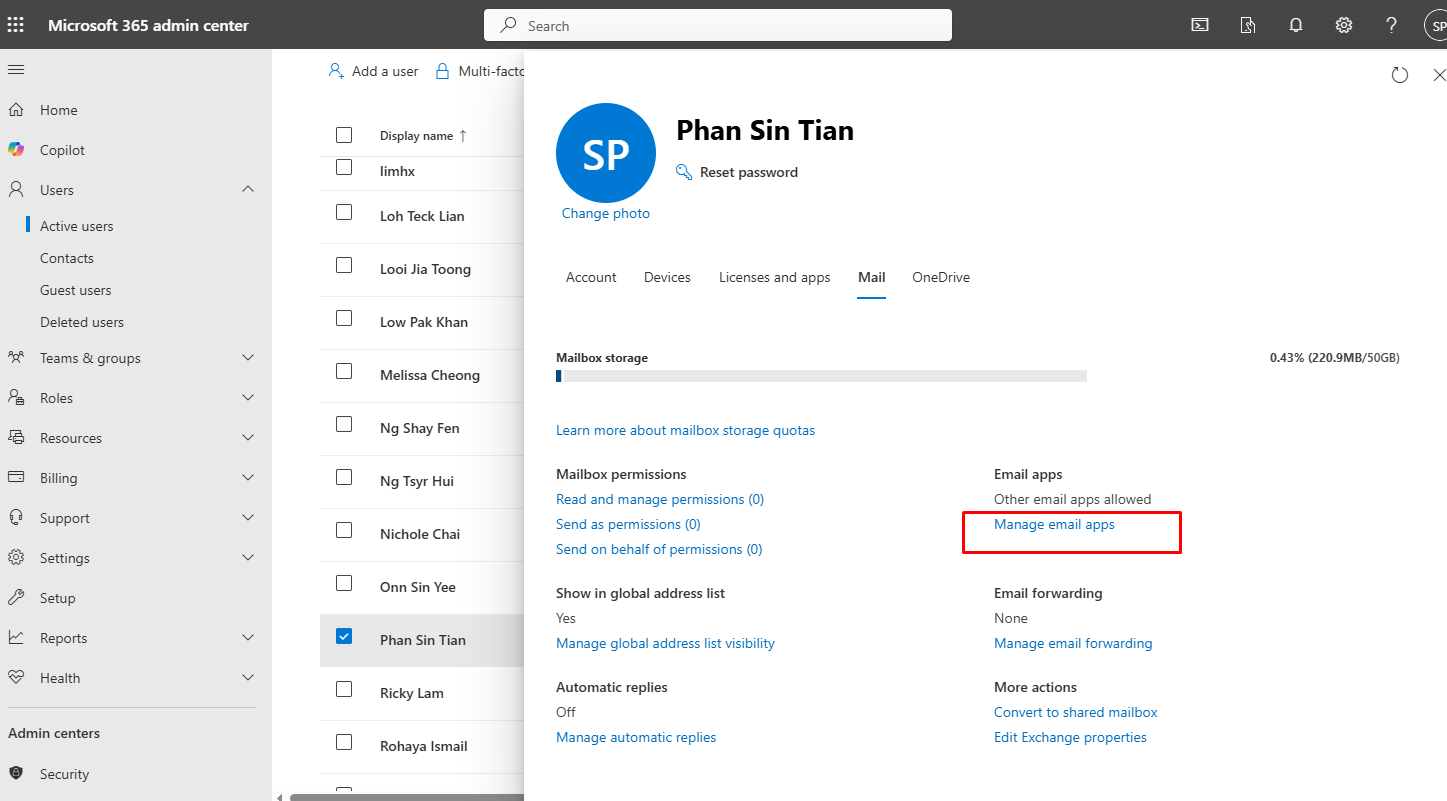The height and width of the screenshot is (801, 1447).
Task: Expand the Roles section
Action: pos(248,398)
